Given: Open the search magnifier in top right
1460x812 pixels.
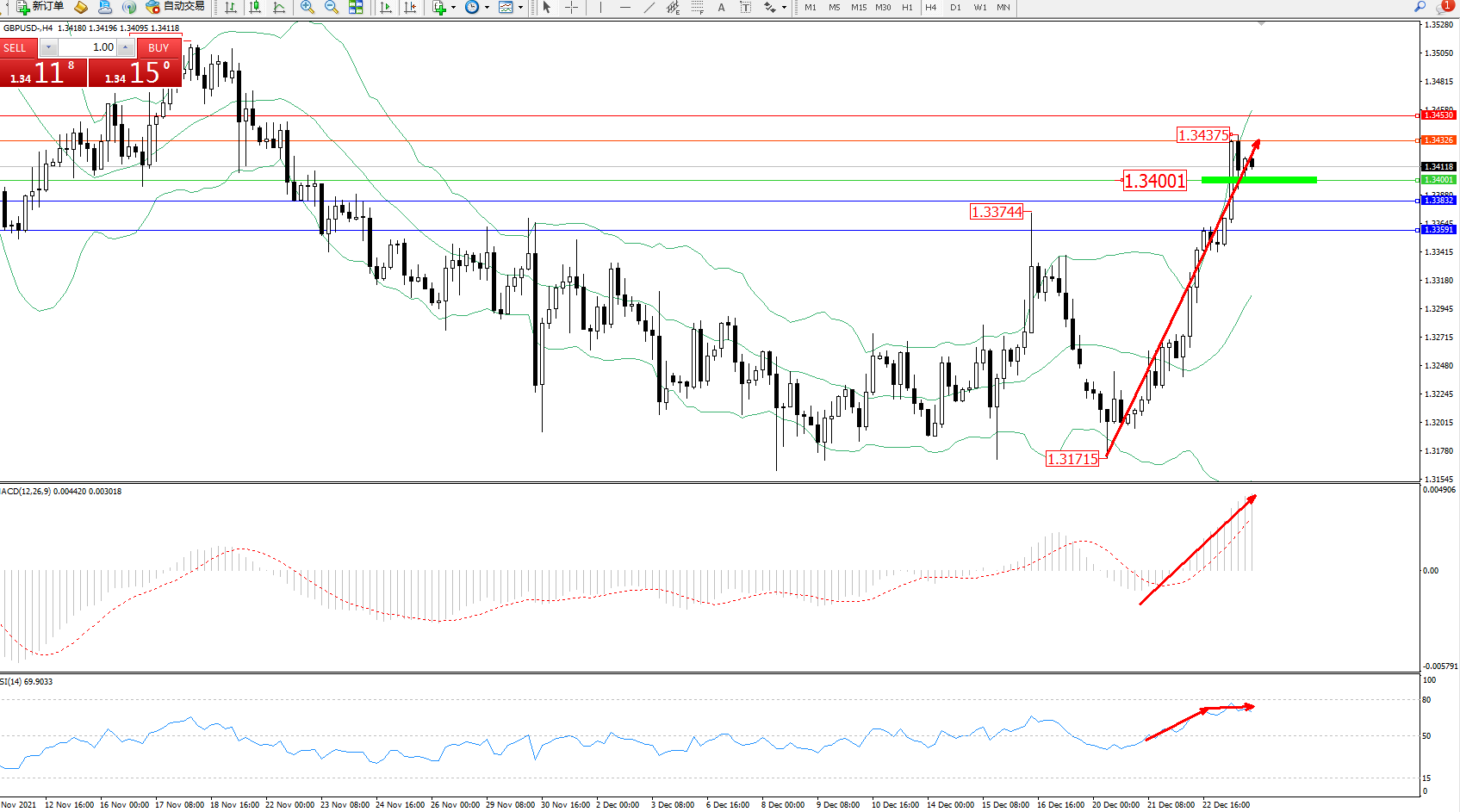Looking at the screenshot, I should 1420,7.
